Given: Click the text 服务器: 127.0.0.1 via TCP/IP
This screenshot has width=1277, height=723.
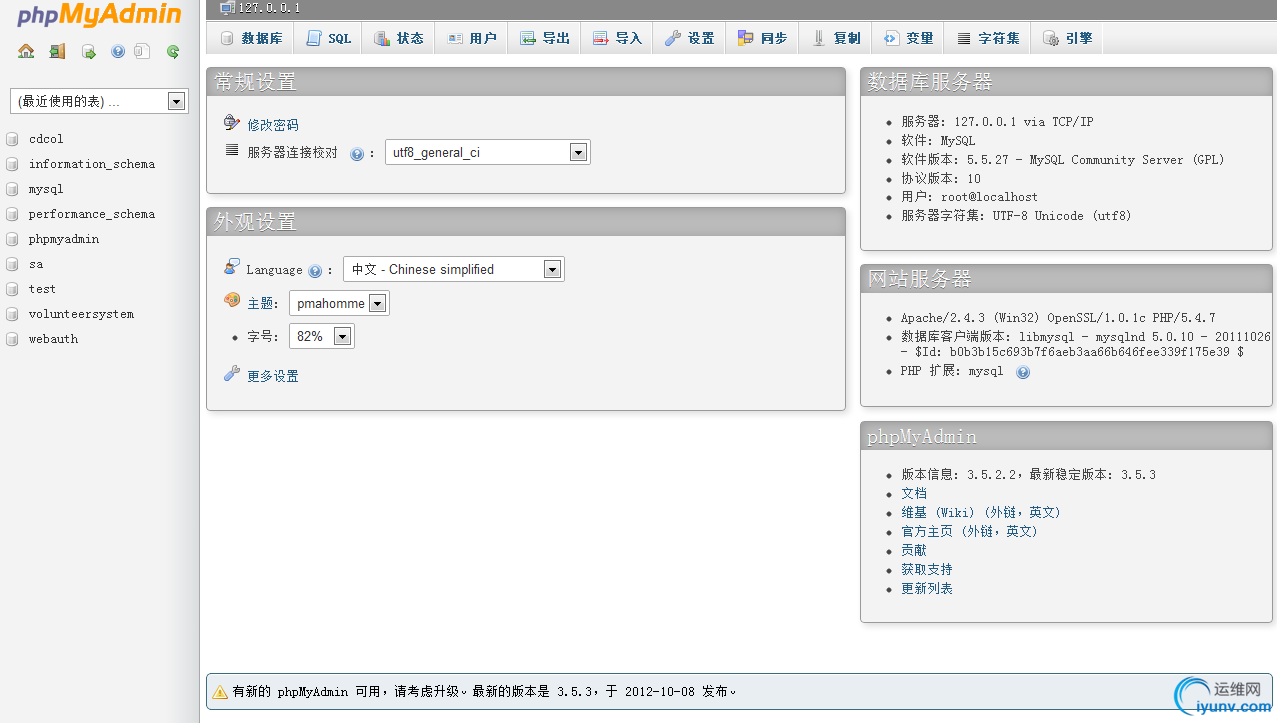Looking at the screenshot, I should click(x=997, y=122).
